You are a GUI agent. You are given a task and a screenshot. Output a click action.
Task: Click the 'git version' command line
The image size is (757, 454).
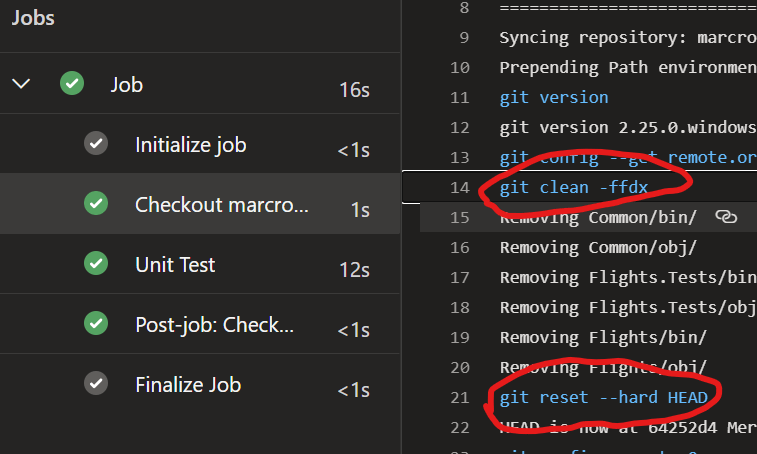(x=553, y=97)
